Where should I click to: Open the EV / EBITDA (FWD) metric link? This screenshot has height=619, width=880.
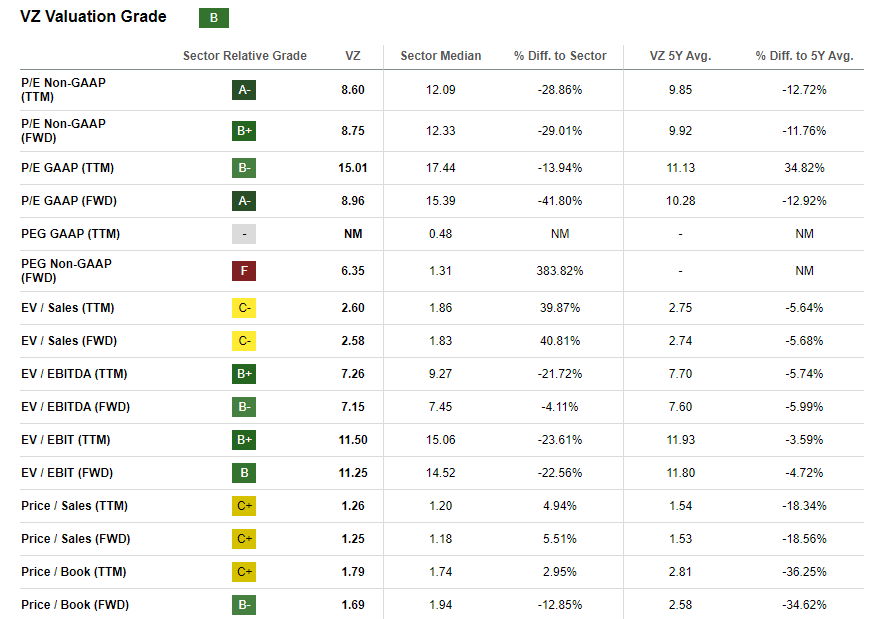point(76,407)
